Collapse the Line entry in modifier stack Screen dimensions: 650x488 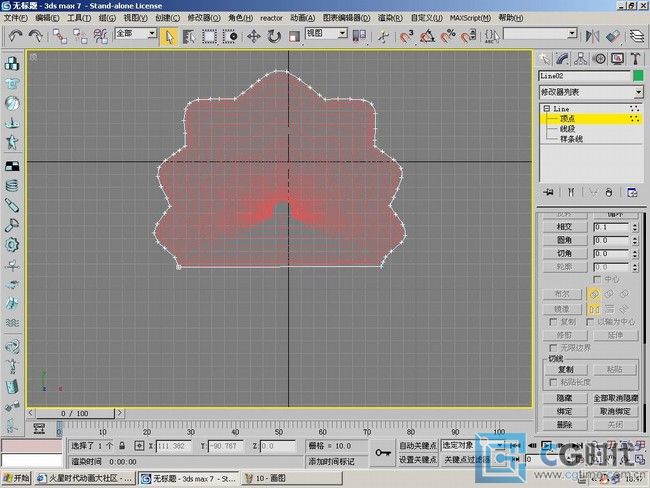(546, 109)
